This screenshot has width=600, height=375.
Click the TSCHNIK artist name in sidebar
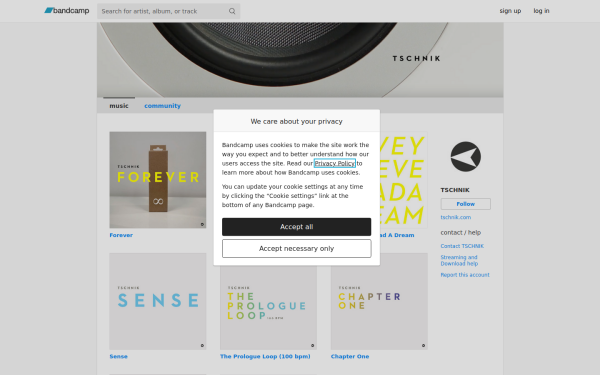point(455,190)
